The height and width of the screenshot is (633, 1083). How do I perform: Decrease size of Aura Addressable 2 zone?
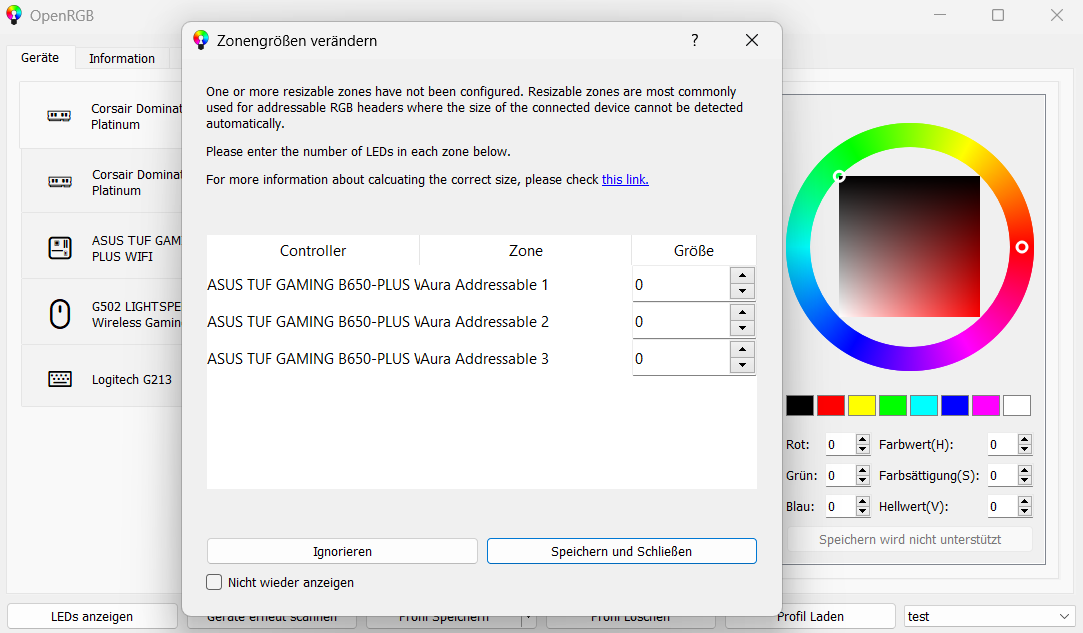742,329
